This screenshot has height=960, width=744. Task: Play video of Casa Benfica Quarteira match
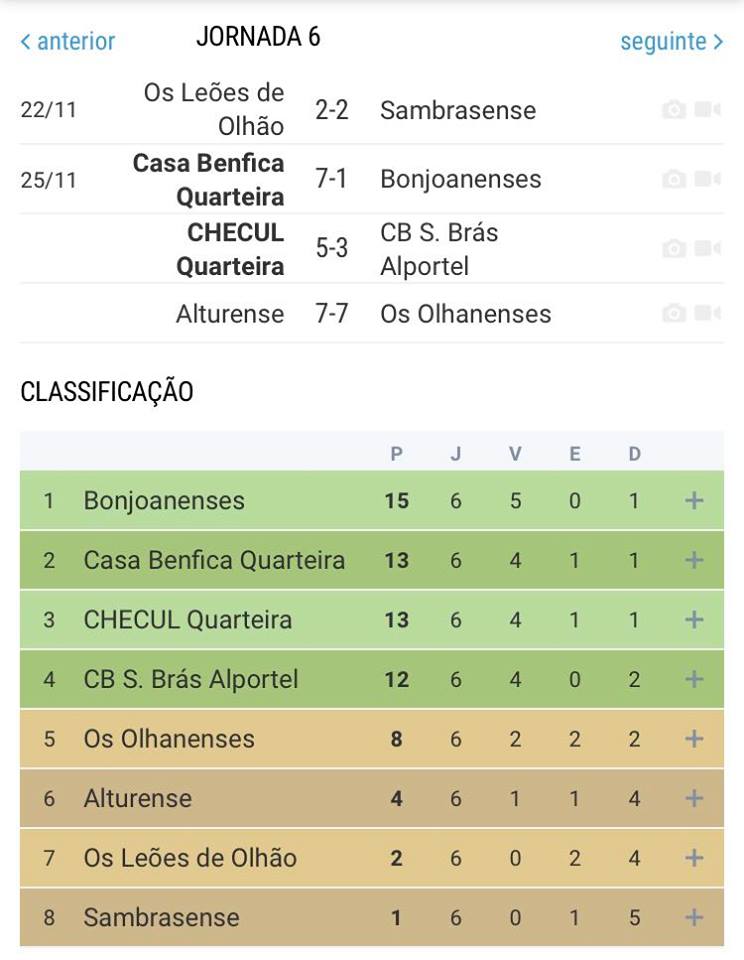708,179
